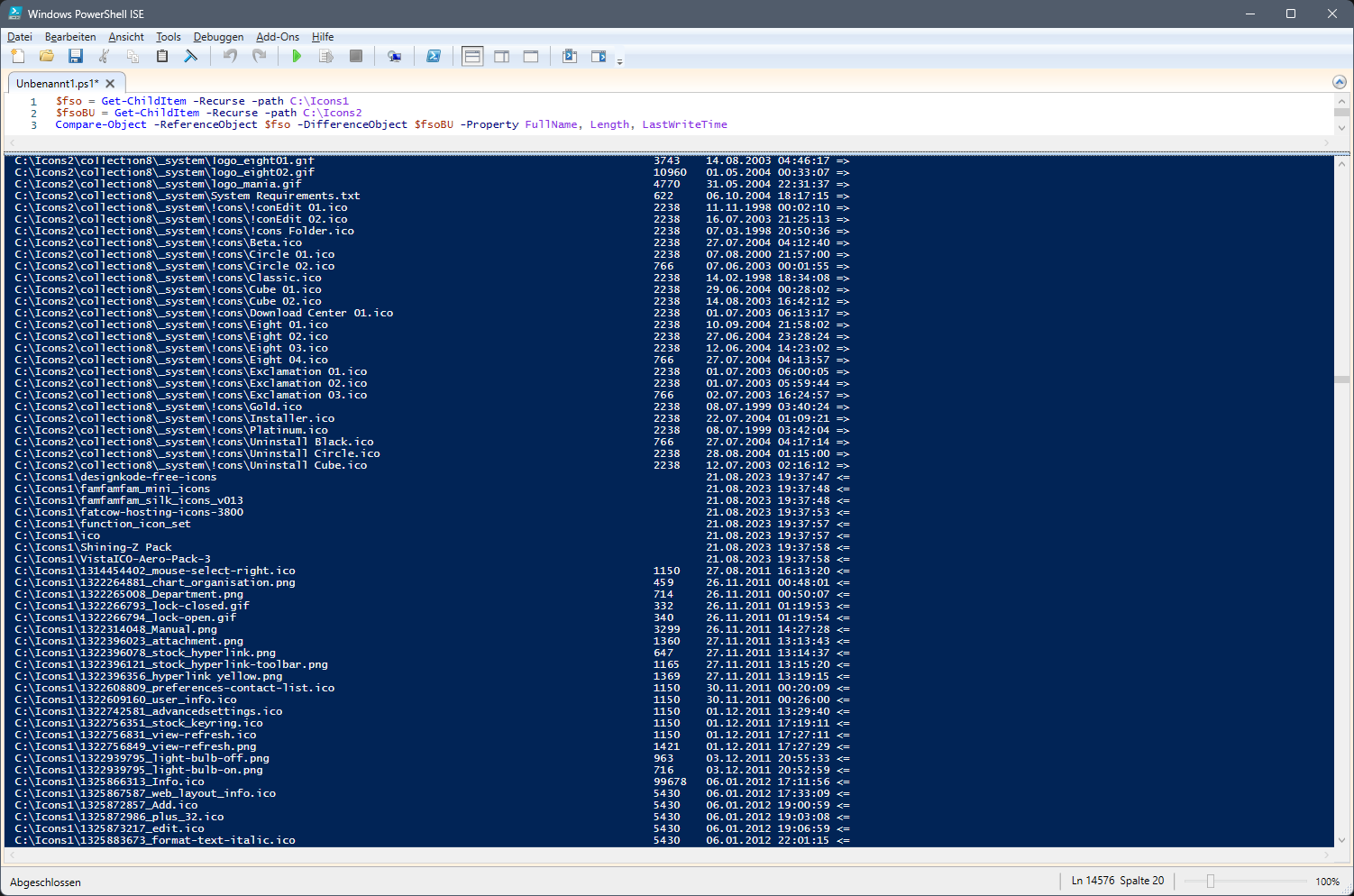Screen dimensions: 1354x896
Task: Open the Hilfe menu
Action: 323,37
